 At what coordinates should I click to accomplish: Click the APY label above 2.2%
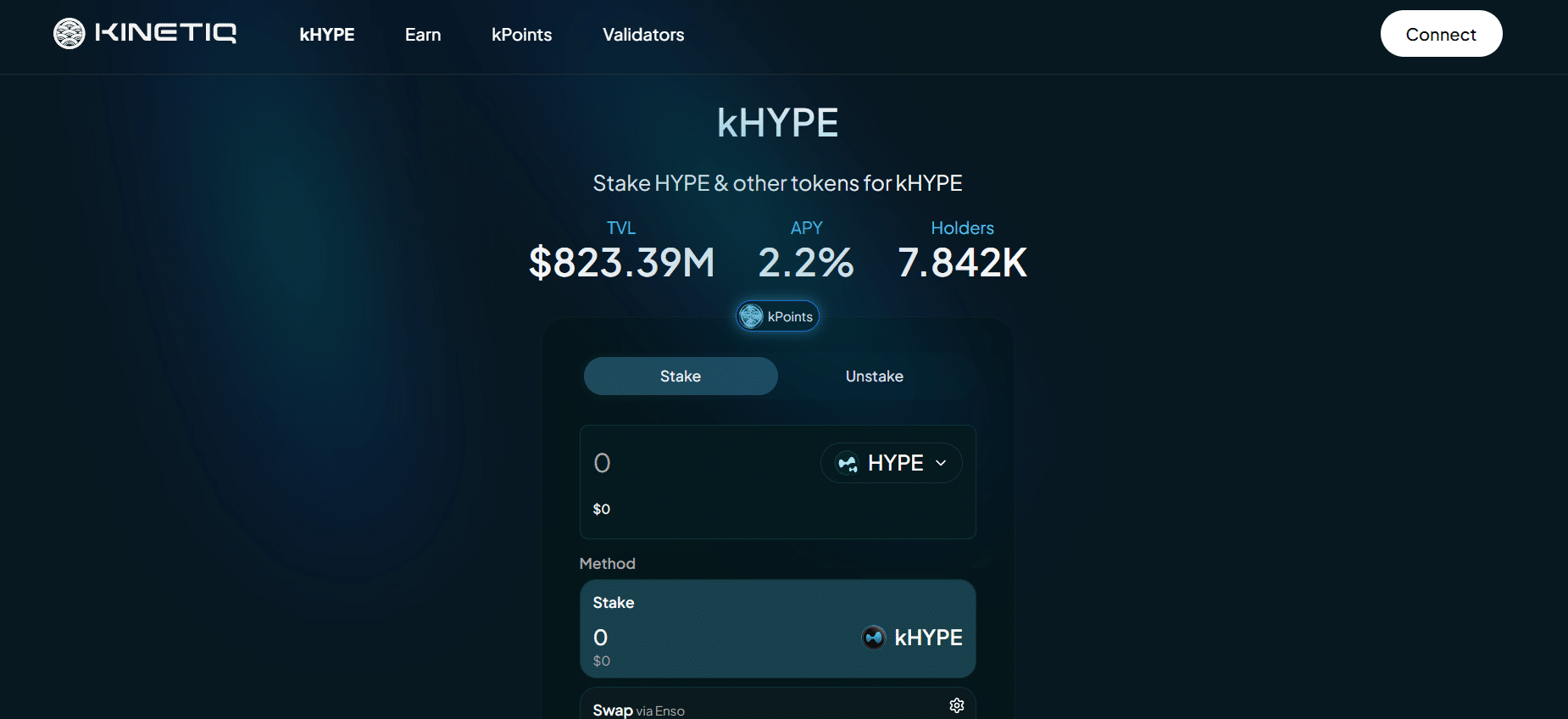coord(806,228)
